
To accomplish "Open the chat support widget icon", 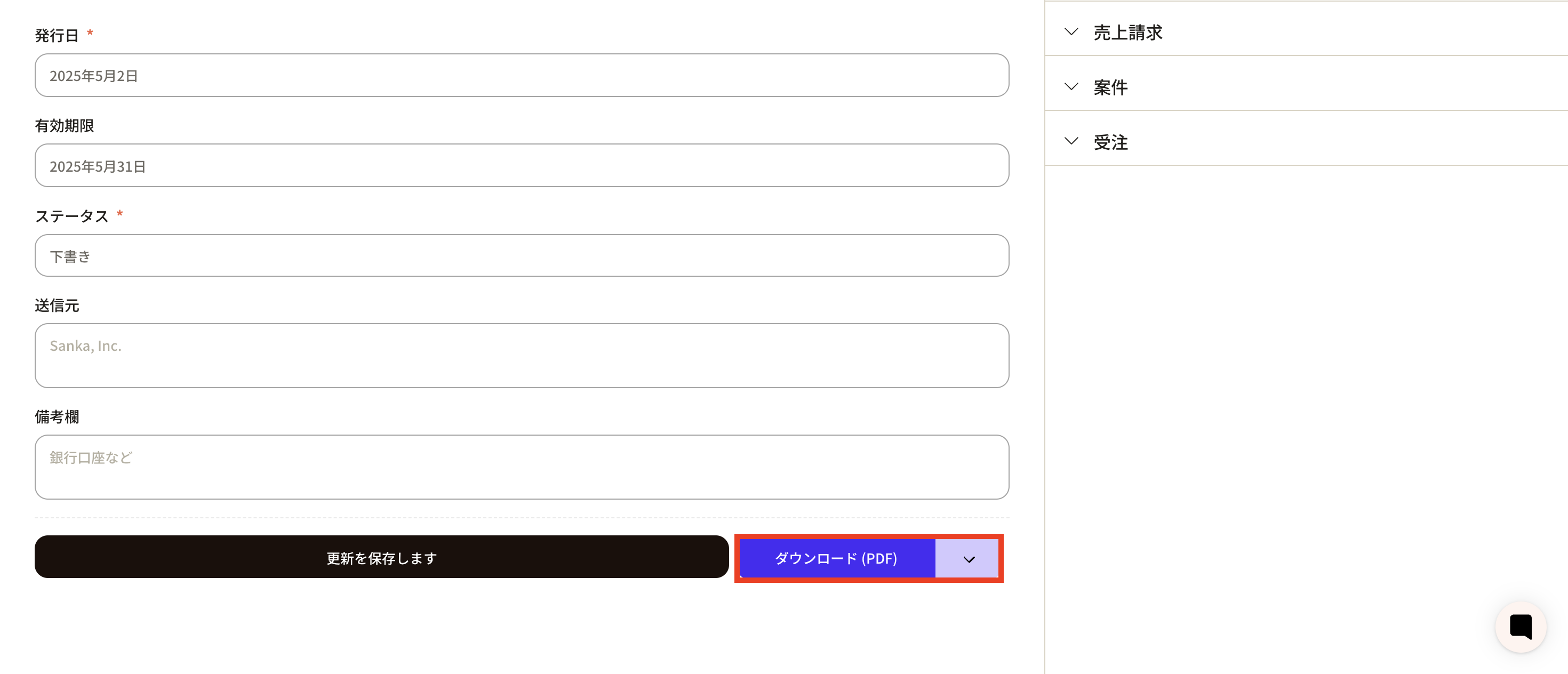I will (x=1520, y=627).
